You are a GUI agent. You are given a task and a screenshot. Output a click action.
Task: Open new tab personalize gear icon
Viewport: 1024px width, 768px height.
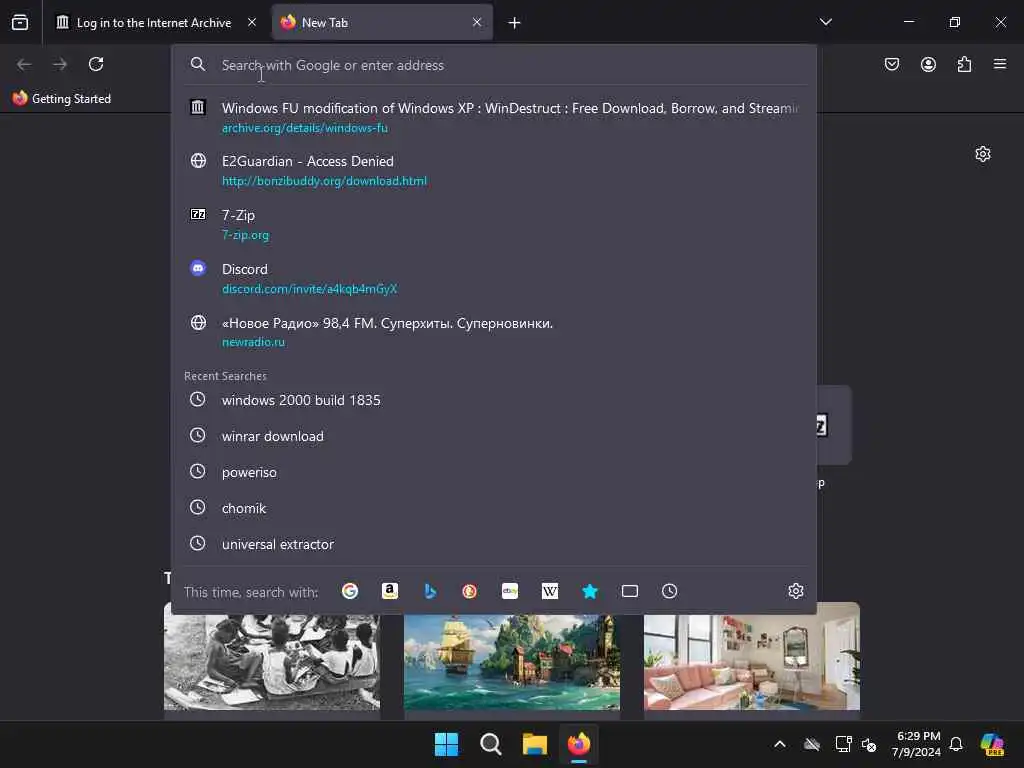click(982, 154)
